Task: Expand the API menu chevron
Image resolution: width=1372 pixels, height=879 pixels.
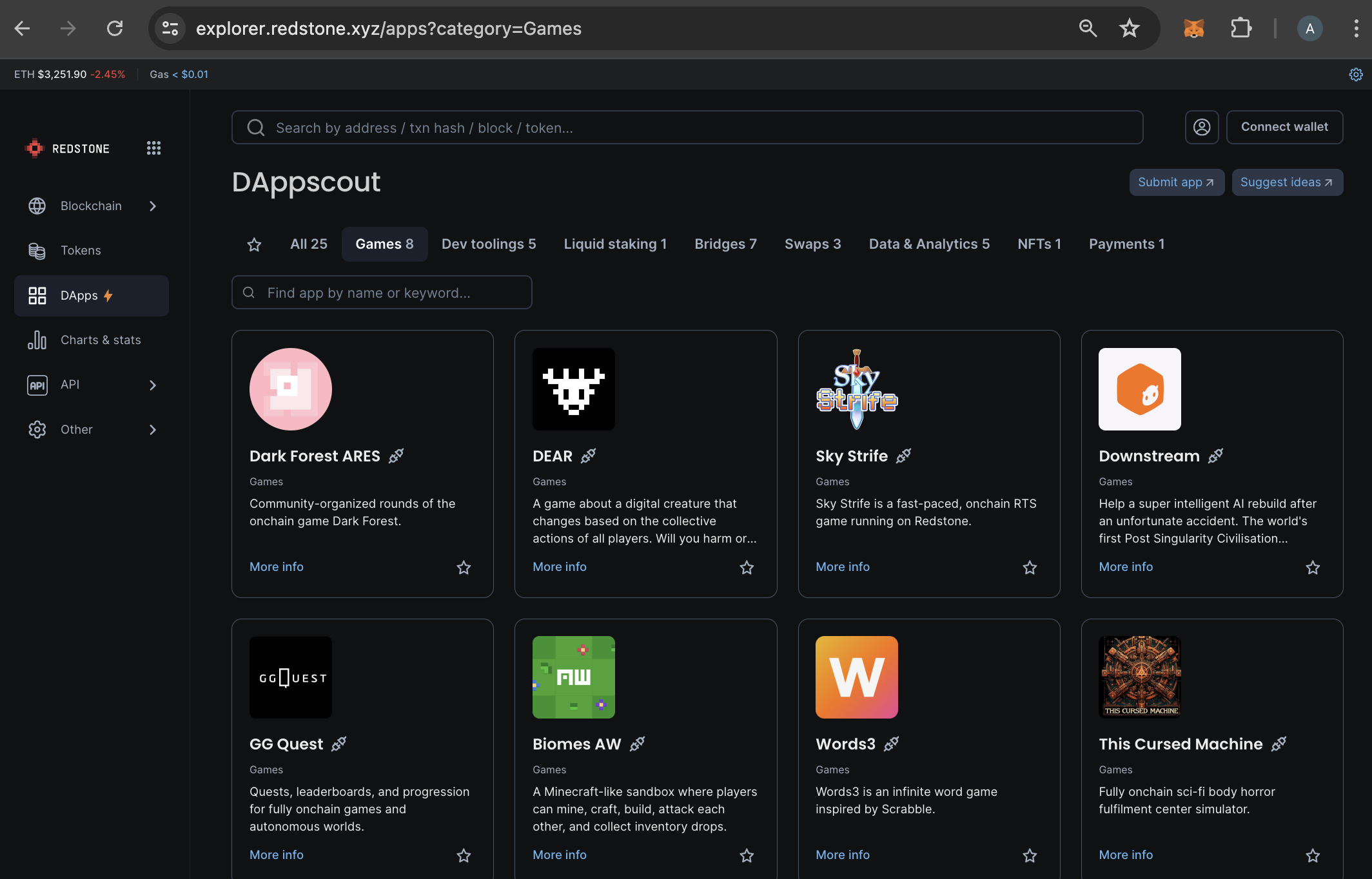Action: pyautogui.click(x=153, y=385)
